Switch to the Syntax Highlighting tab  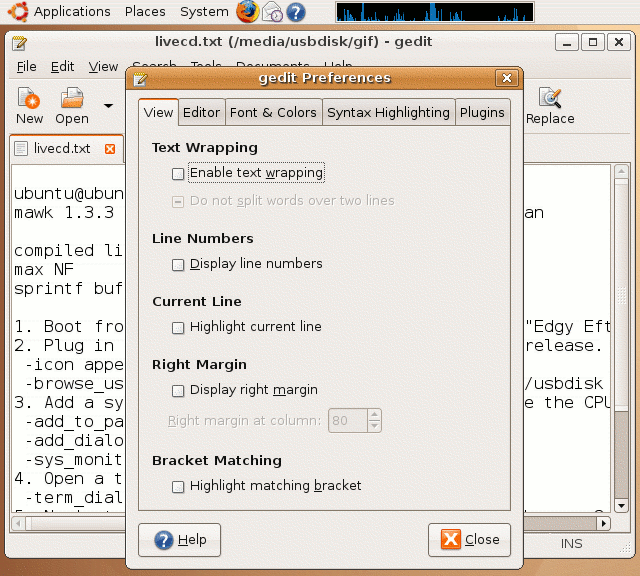388,112
